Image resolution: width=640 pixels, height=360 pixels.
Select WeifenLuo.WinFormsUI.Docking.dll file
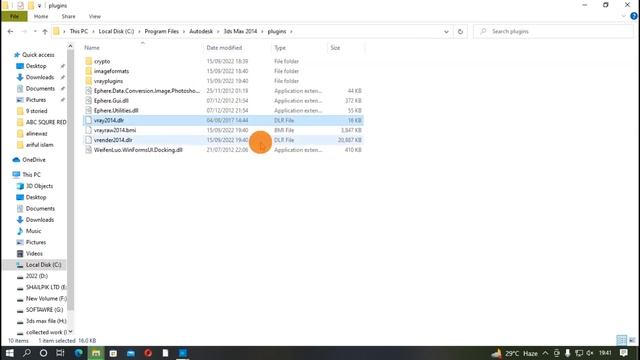(138, 150)
